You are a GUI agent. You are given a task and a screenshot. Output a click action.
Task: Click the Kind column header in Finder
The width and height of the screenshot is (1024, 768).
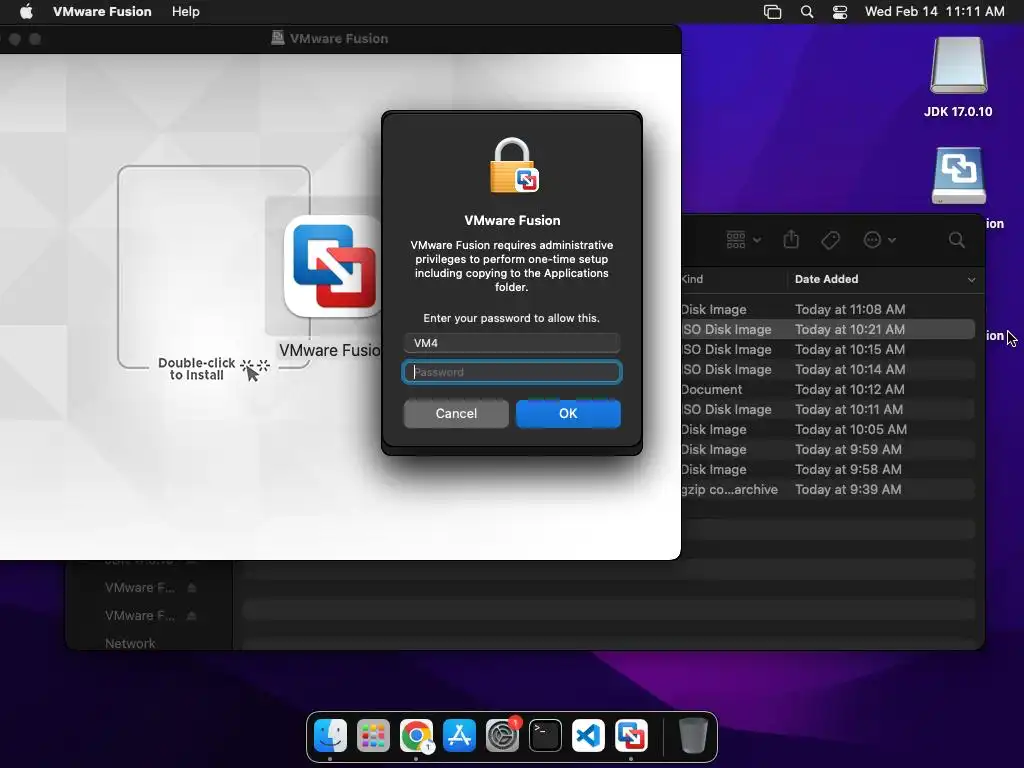point(692,279)
